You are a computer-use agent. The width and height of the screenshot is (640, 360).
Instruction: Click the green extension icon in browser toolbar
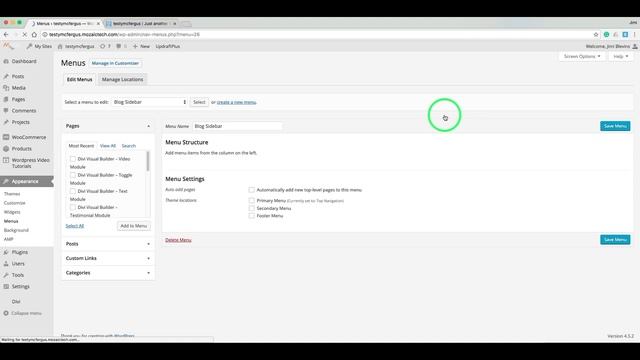(x=607, y=35)
